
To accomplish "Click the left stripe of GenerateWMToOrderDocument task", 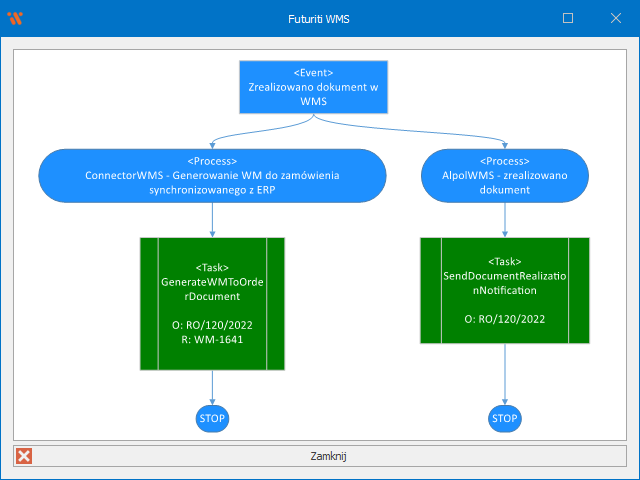I will pyautogui.click(x=150, y=303).
